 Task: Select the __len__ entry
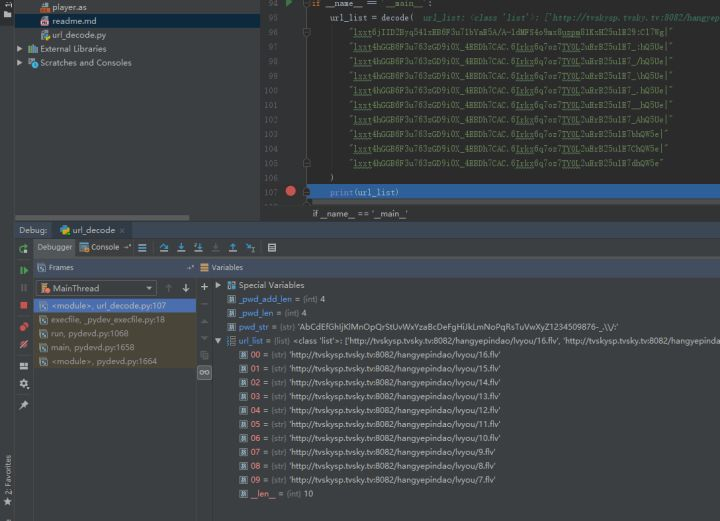[276, 494]
